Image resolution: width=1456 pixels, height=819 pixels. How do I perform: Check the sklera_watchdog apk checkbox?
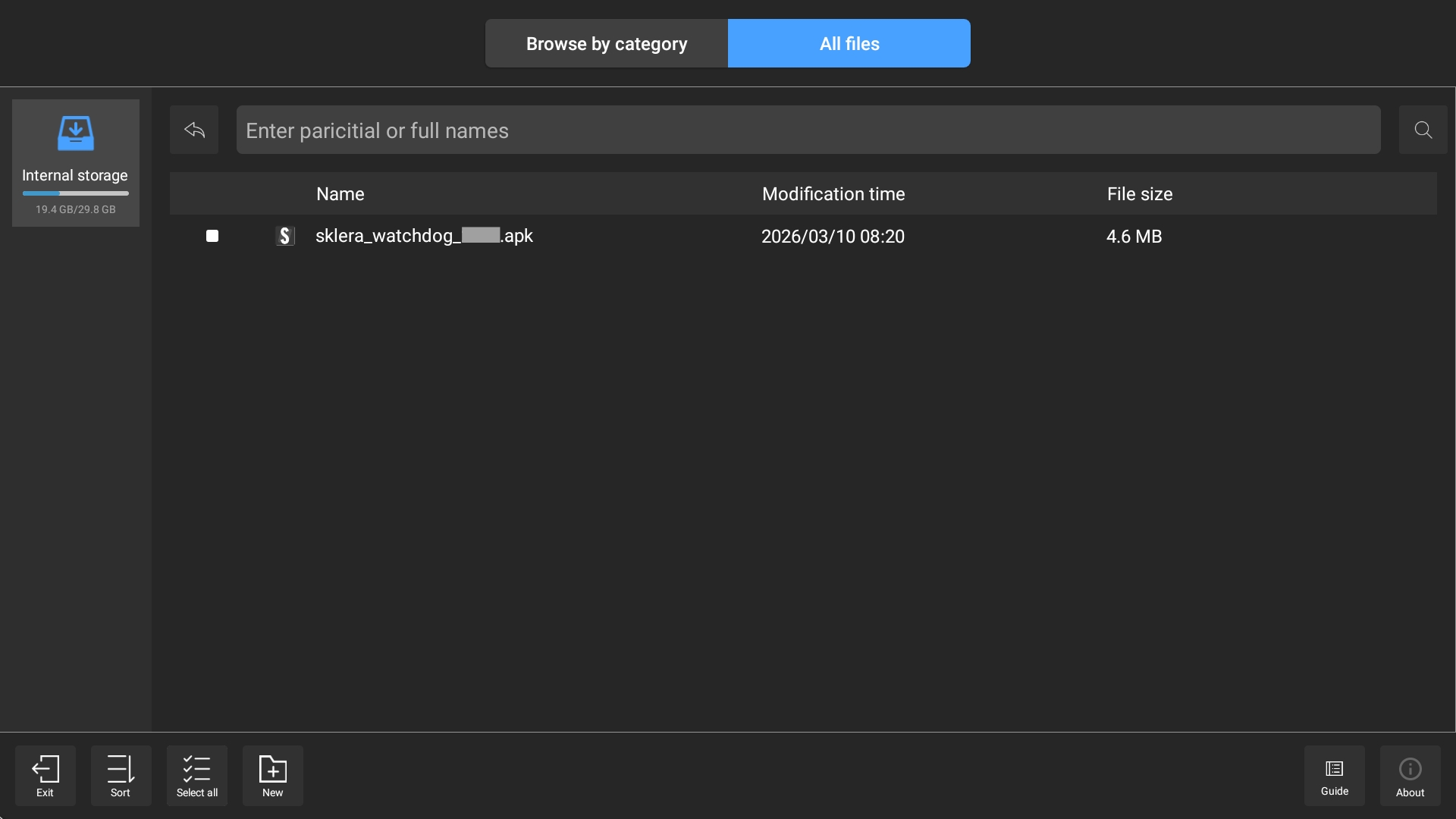[212, 236]
